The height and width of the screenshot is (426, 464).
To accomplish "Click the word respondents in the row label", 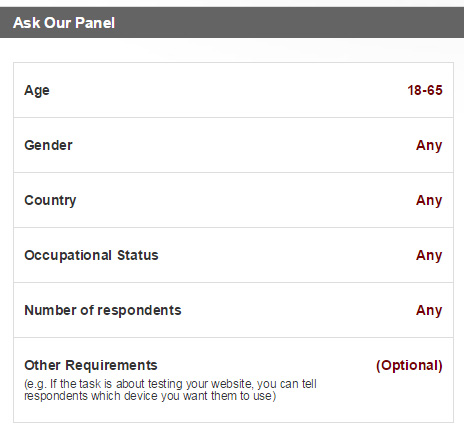I will (139, 310).
